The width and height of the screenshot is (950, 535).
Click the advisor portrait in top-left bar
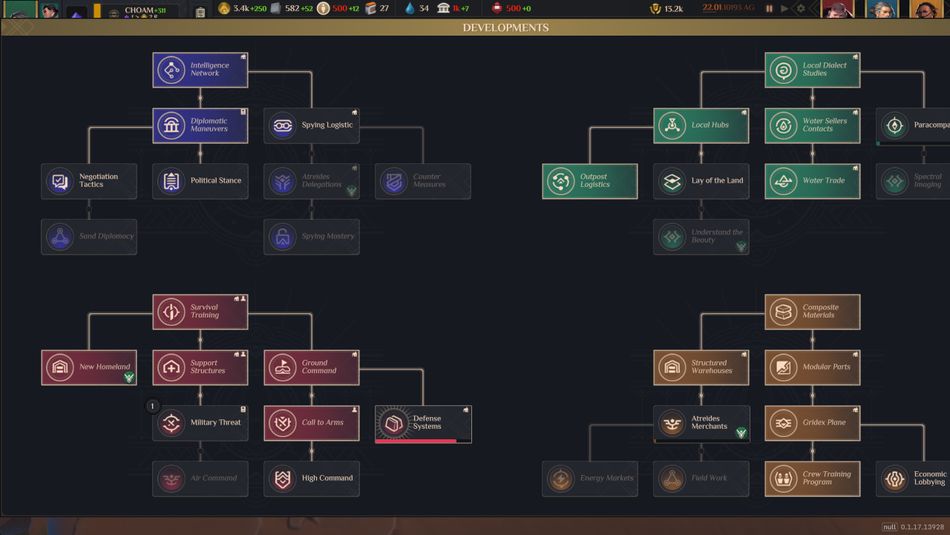(50, 10)
